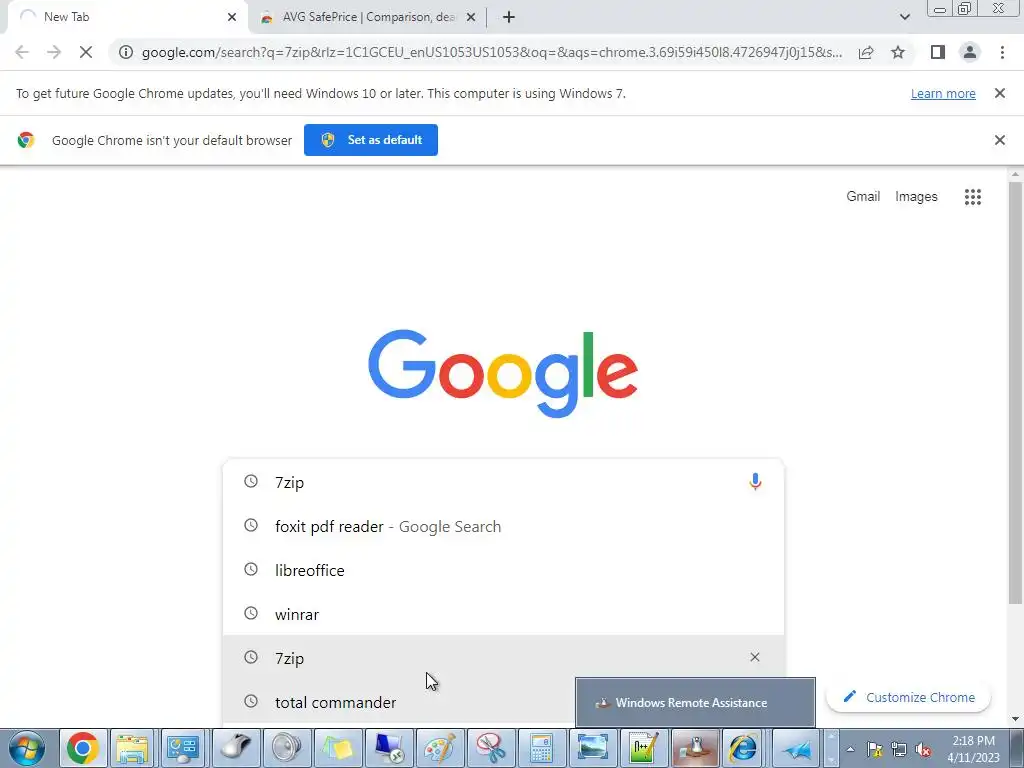Open Windows Explorer from the taskbar

click(133, 748)
